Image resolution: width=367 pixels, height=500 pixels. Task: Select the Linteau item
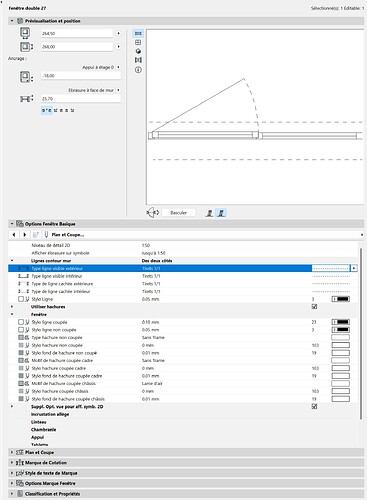[38, 422]
